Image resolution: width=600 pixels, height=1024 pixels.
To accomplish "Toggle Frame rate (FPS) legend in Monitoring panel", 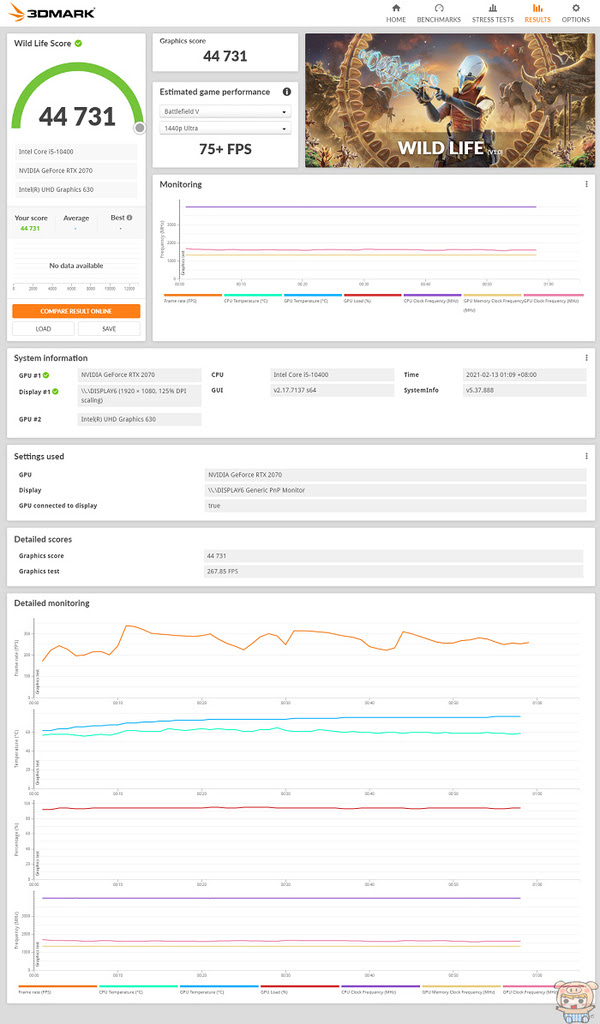I will (193, 298).
